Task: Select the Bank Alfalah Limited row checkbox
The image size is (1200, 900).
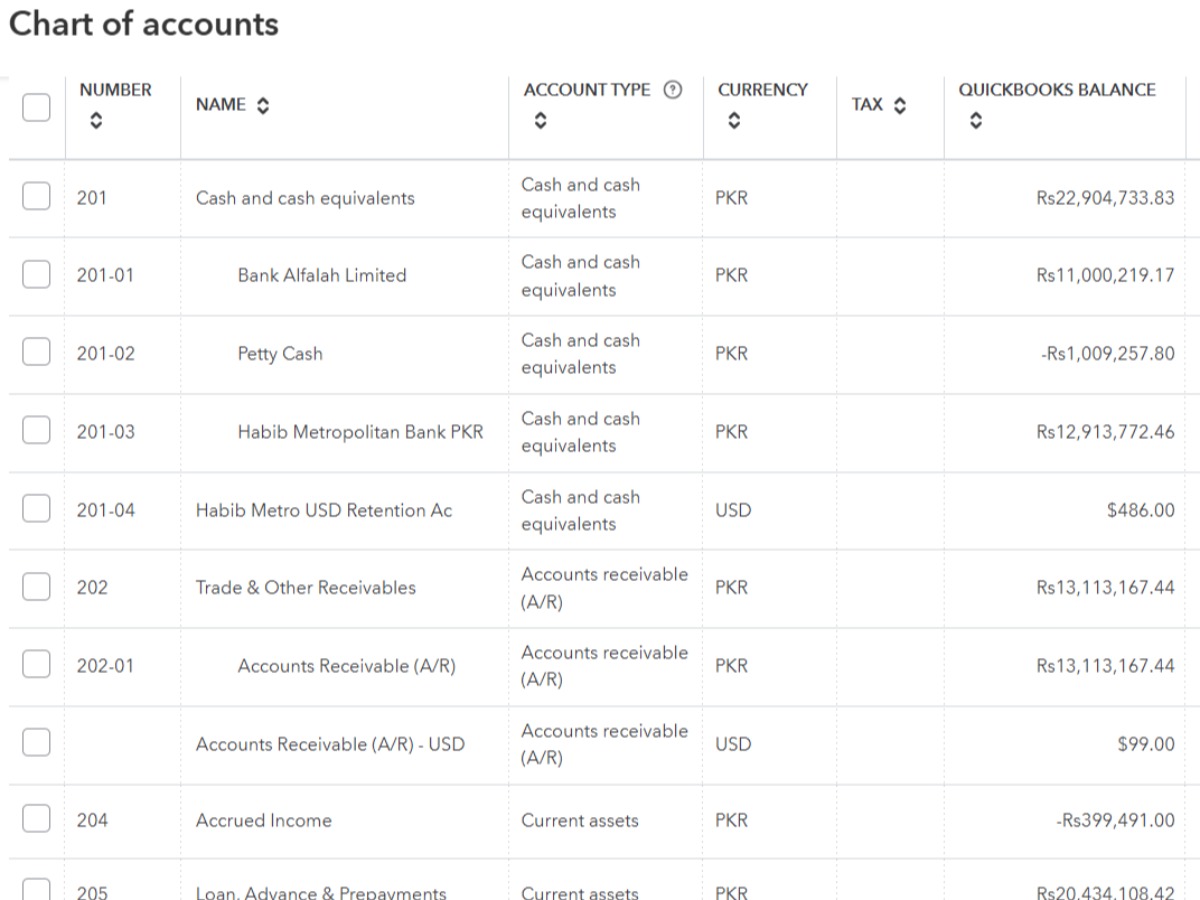Action: point(37,275)
